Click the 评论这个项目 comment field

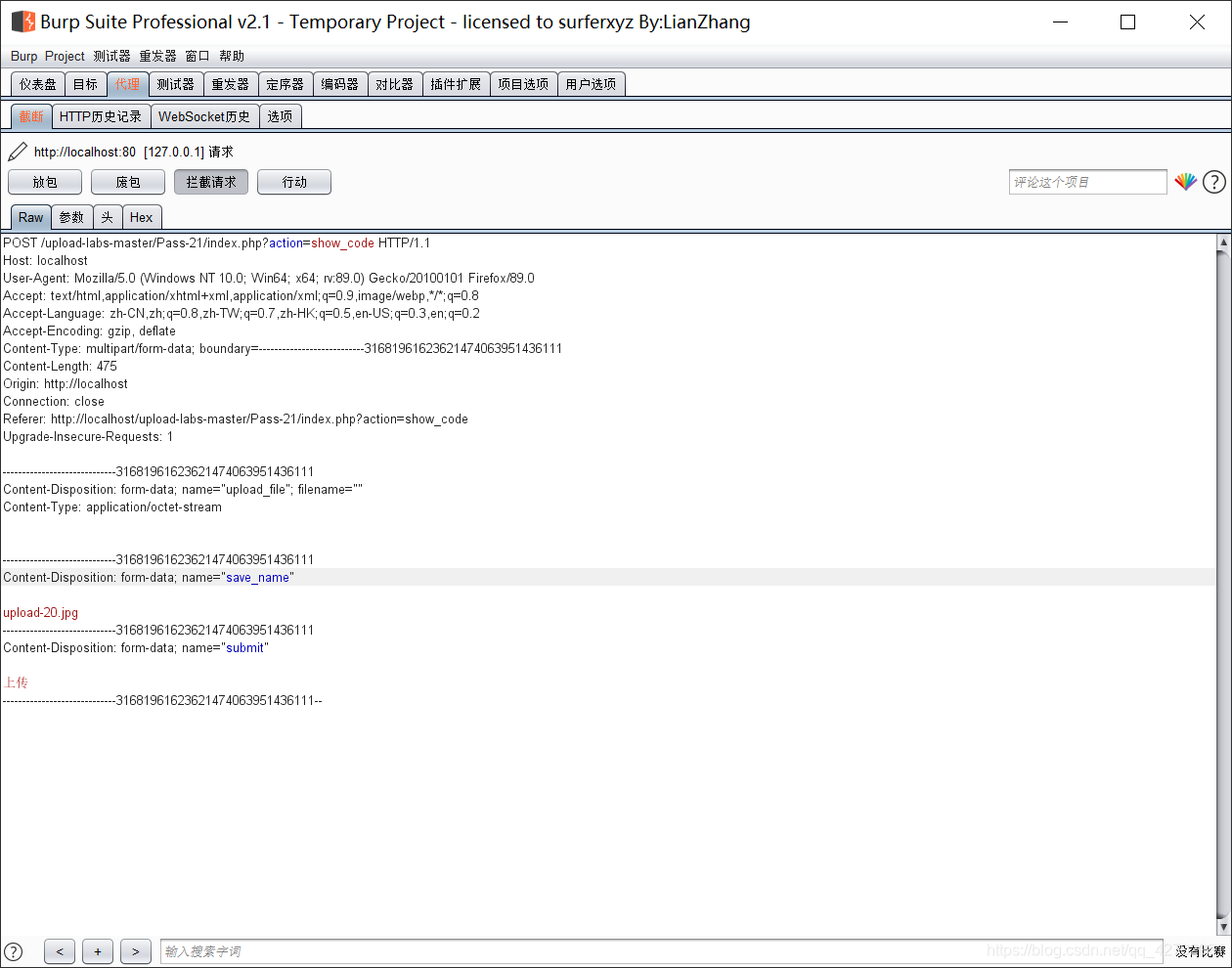point(1088,182)
